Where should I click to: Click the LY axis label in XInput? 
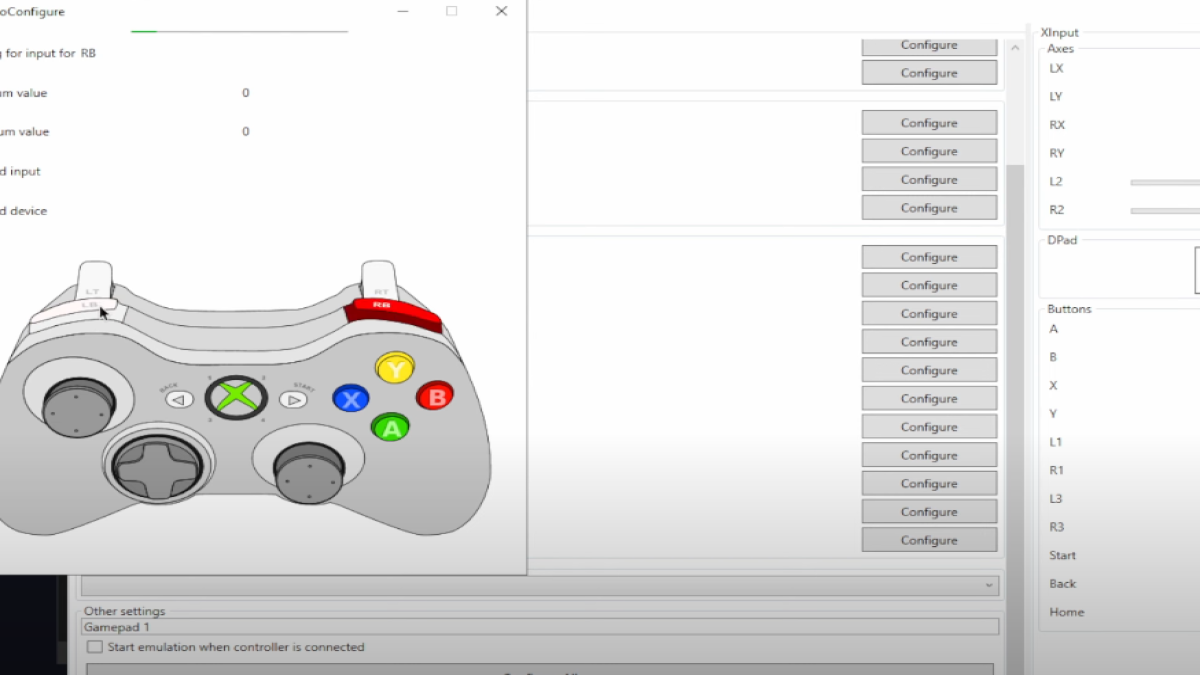(x=1056, y=96)
